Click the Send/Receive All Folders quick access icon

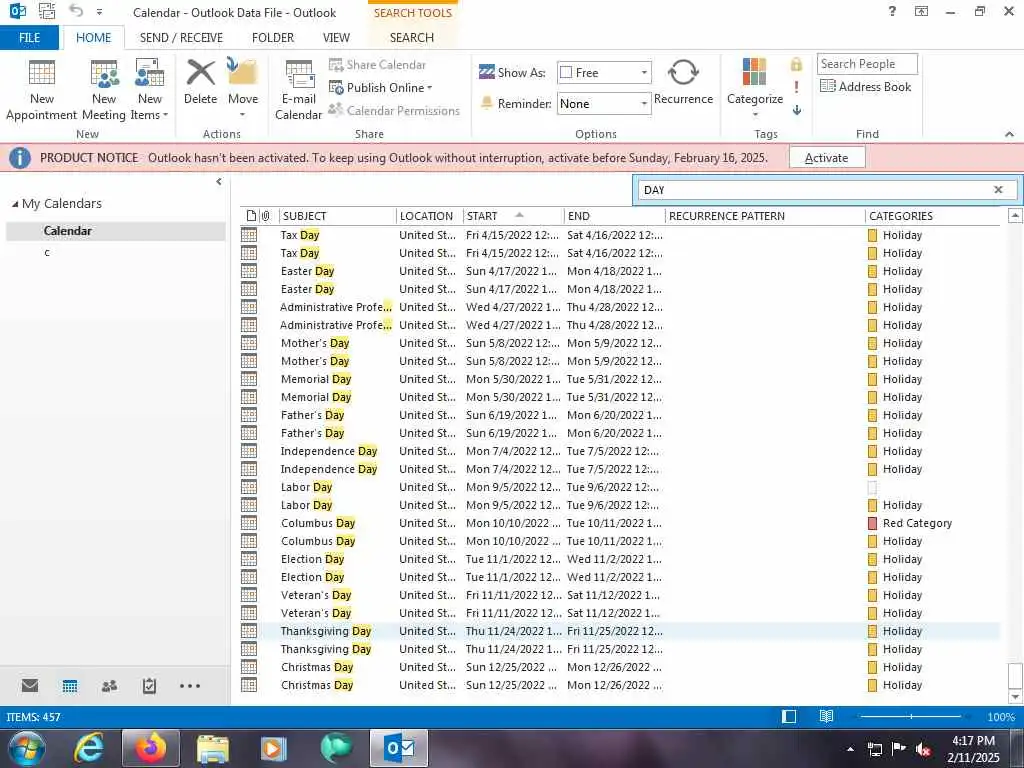tap(47, 11)
